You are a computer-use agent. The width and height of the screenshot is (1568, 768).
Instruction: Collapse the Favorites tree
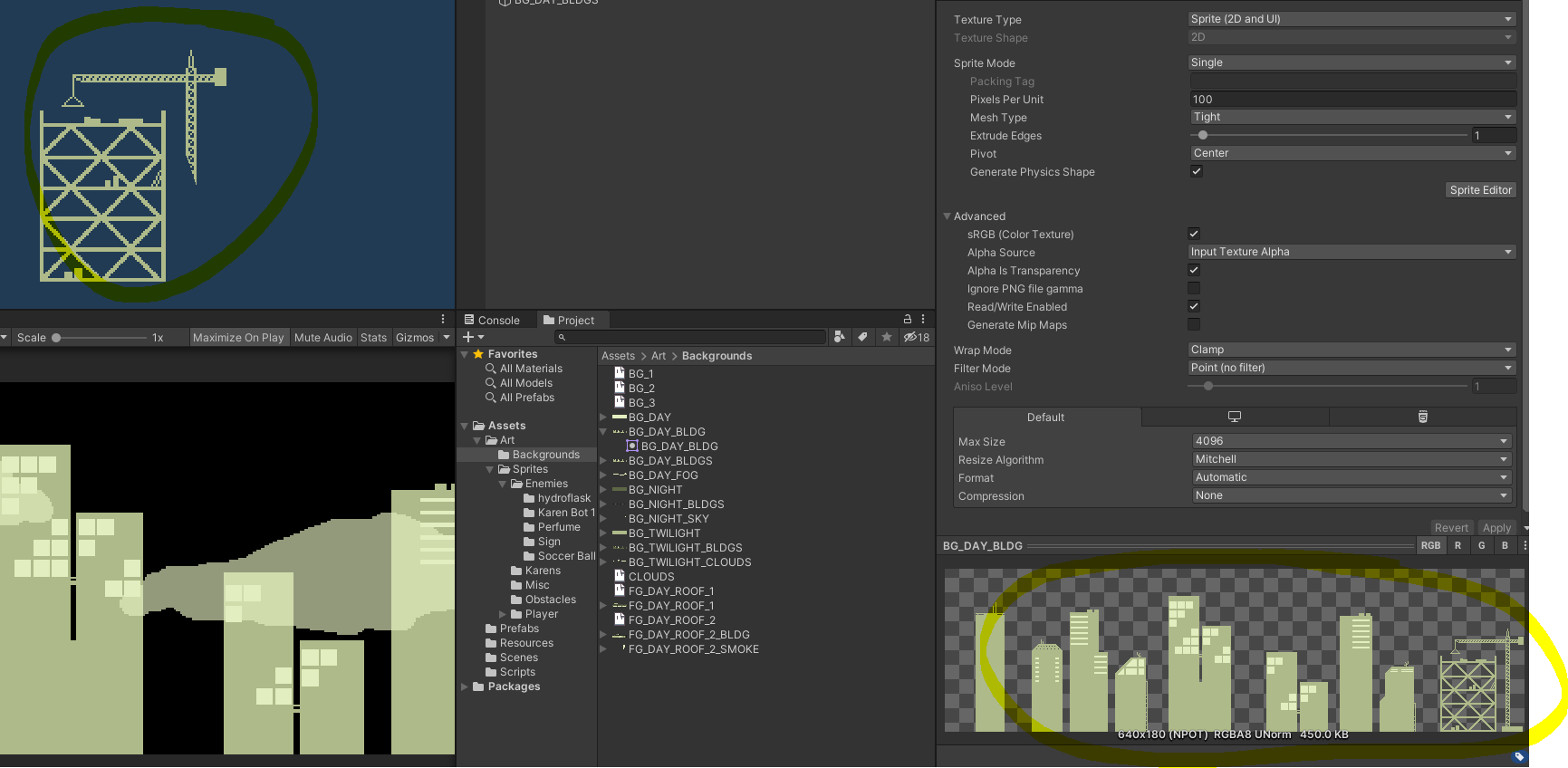click(466, 354)
